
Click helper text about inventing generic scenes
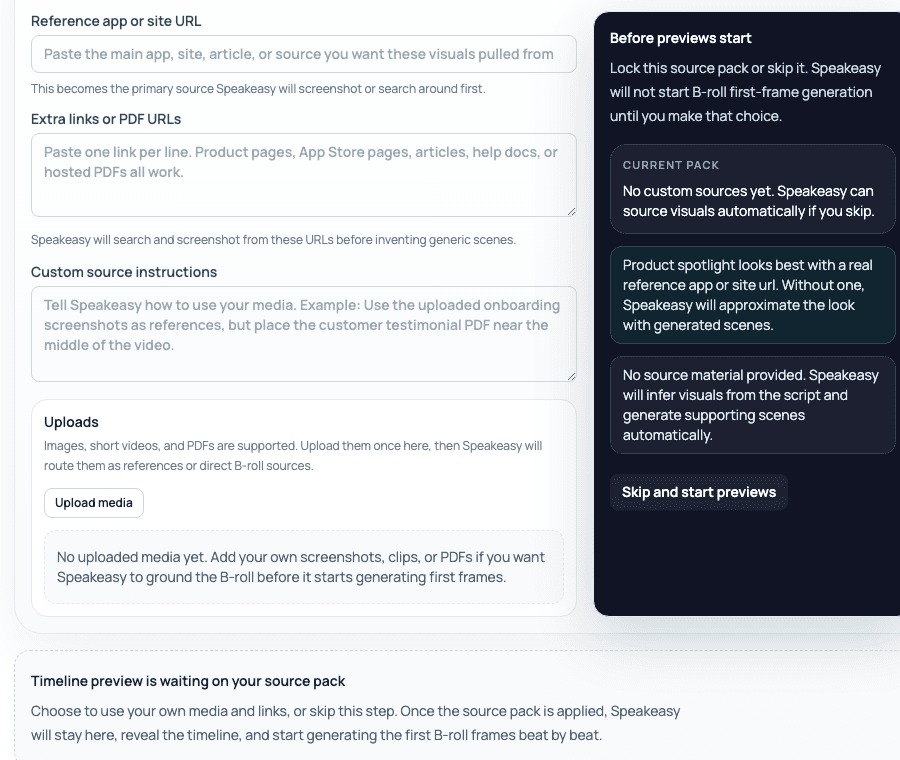[273, 240]
